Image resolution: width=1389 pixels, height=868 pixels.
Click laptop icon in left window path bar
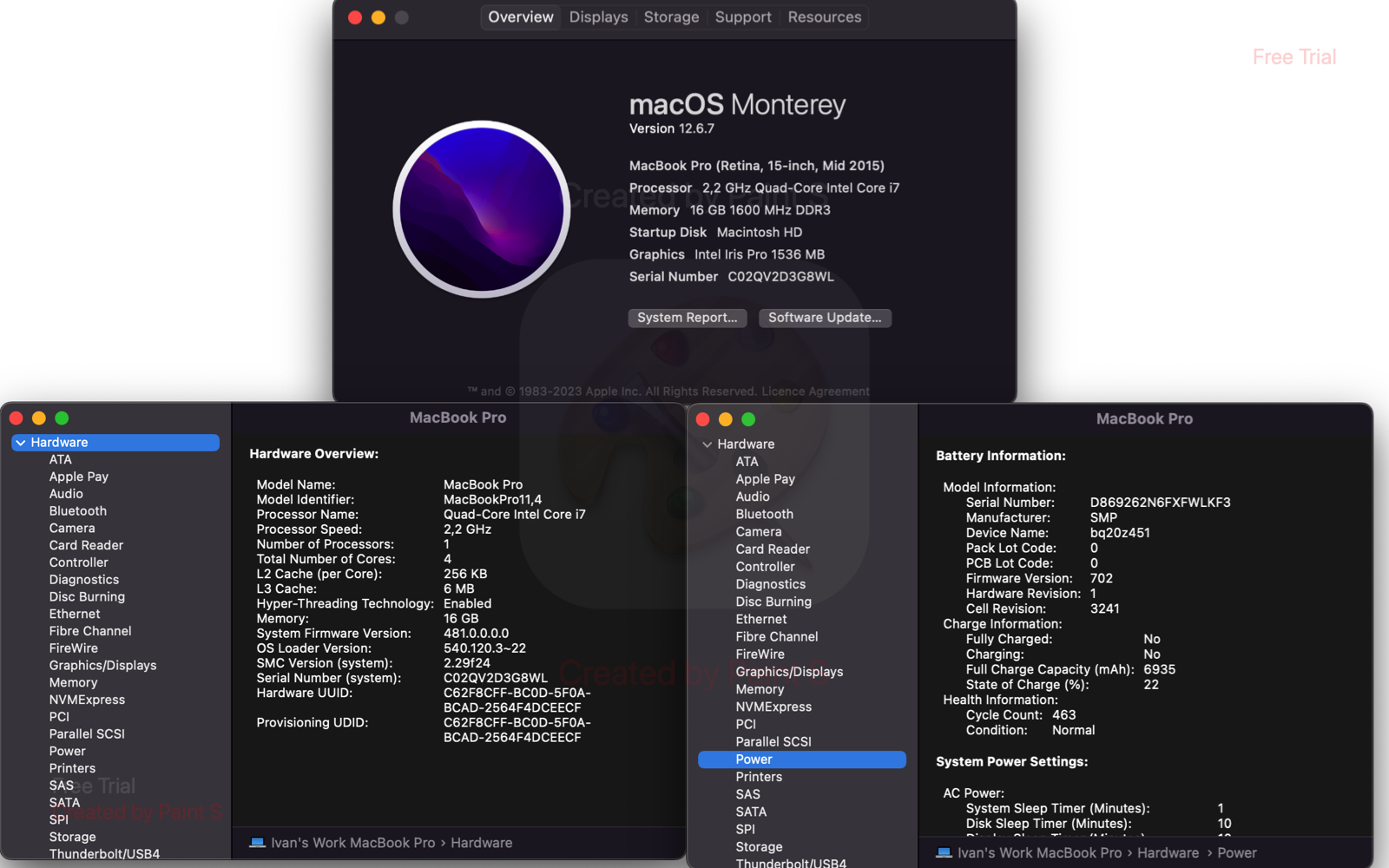click(257, 843)
